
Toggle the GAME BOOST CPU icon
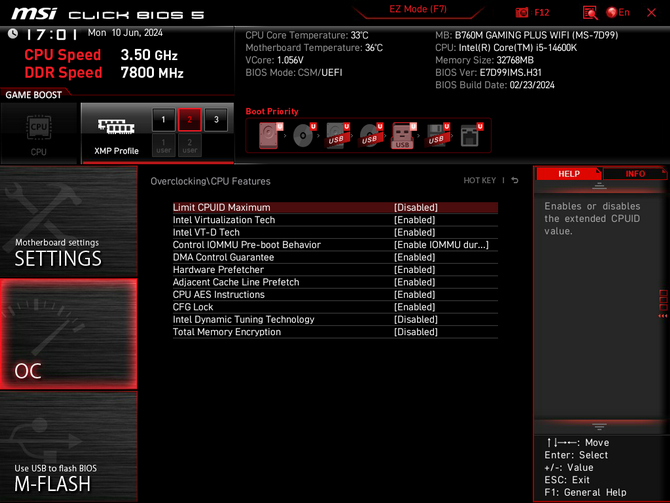[39, 133]
